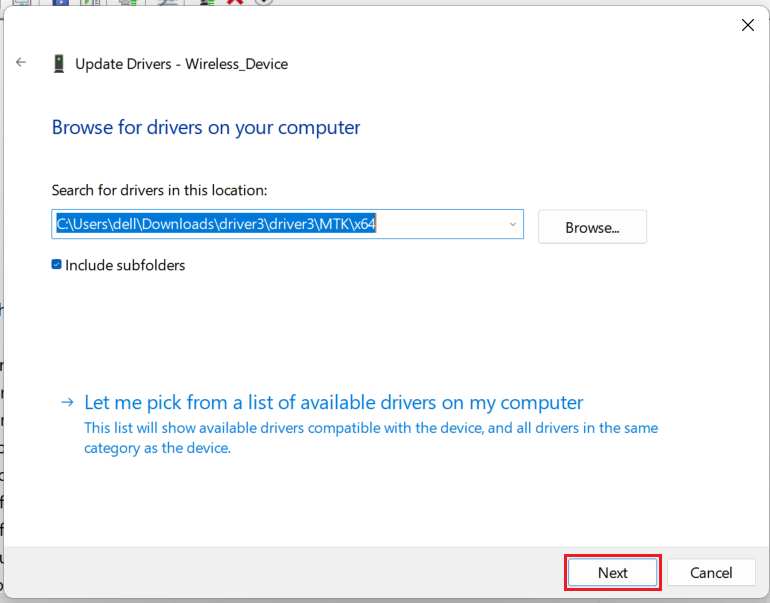Cancel the Update Drivers dialog

point(711,573)
